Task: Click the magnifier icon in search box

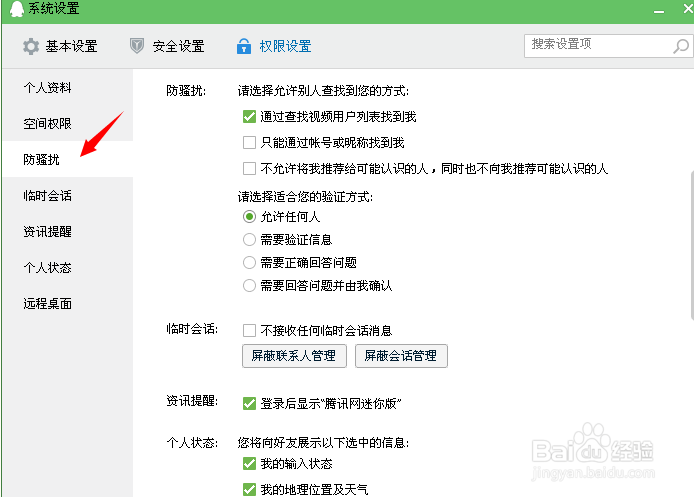Action: point(681,46)
